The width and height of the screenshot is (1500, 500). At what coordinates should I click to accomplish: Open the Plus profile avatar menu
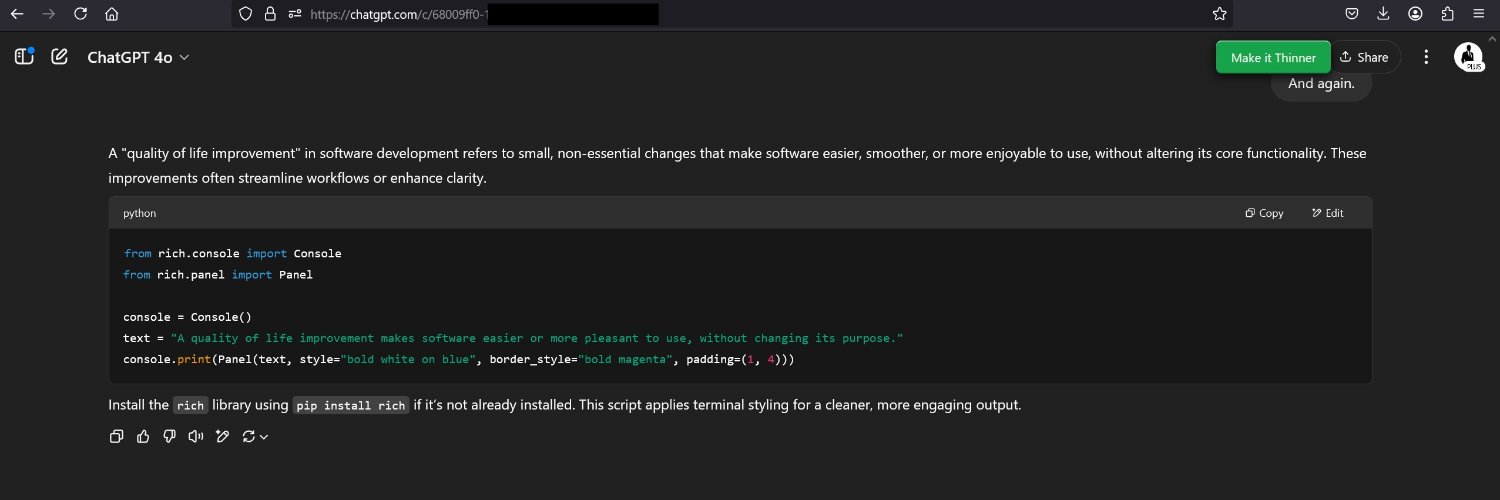pyautogui.click(x=1468, y=57)
